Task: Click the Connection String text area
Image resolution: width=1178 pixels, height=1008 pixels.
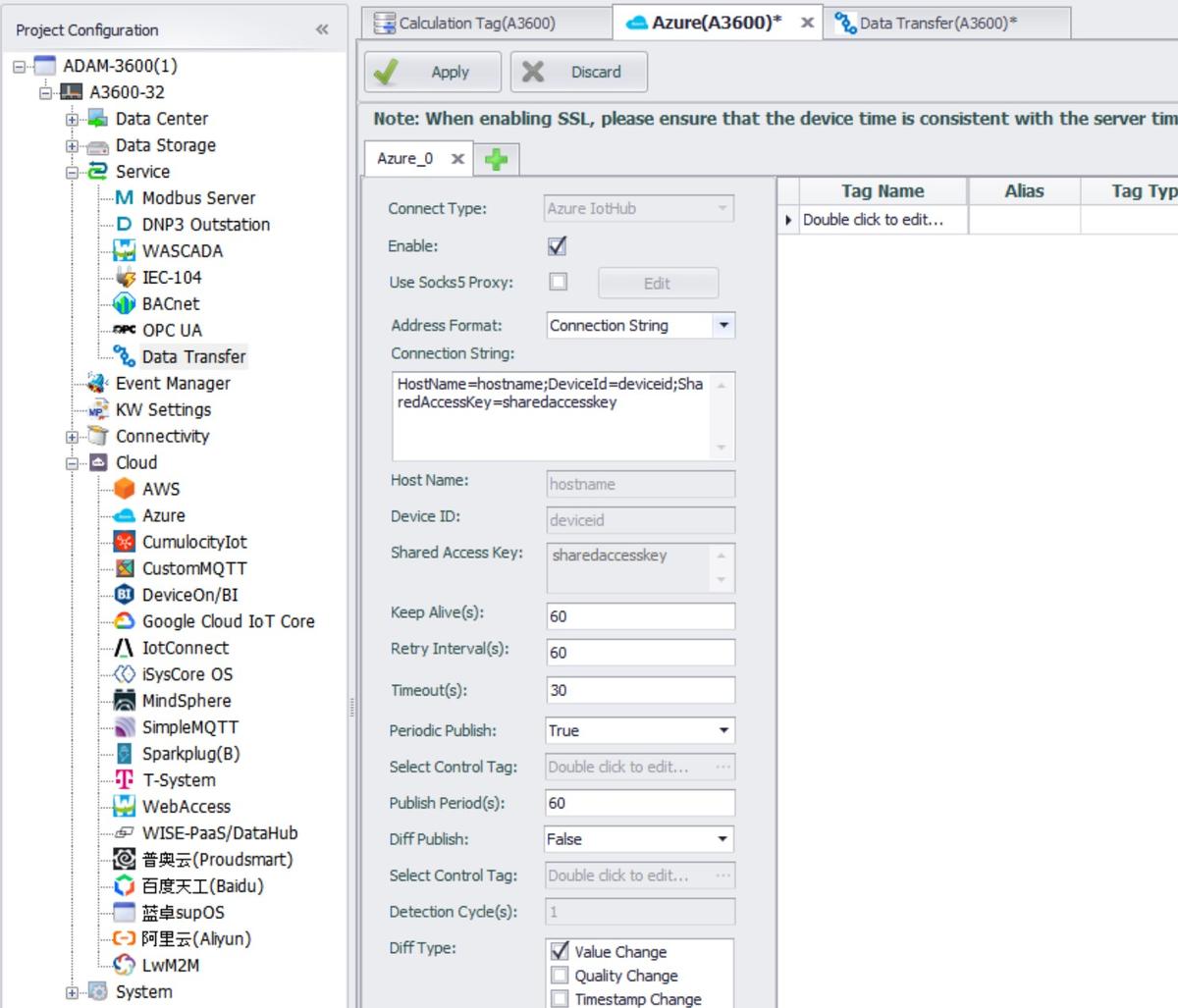Action: coord(563,416)
